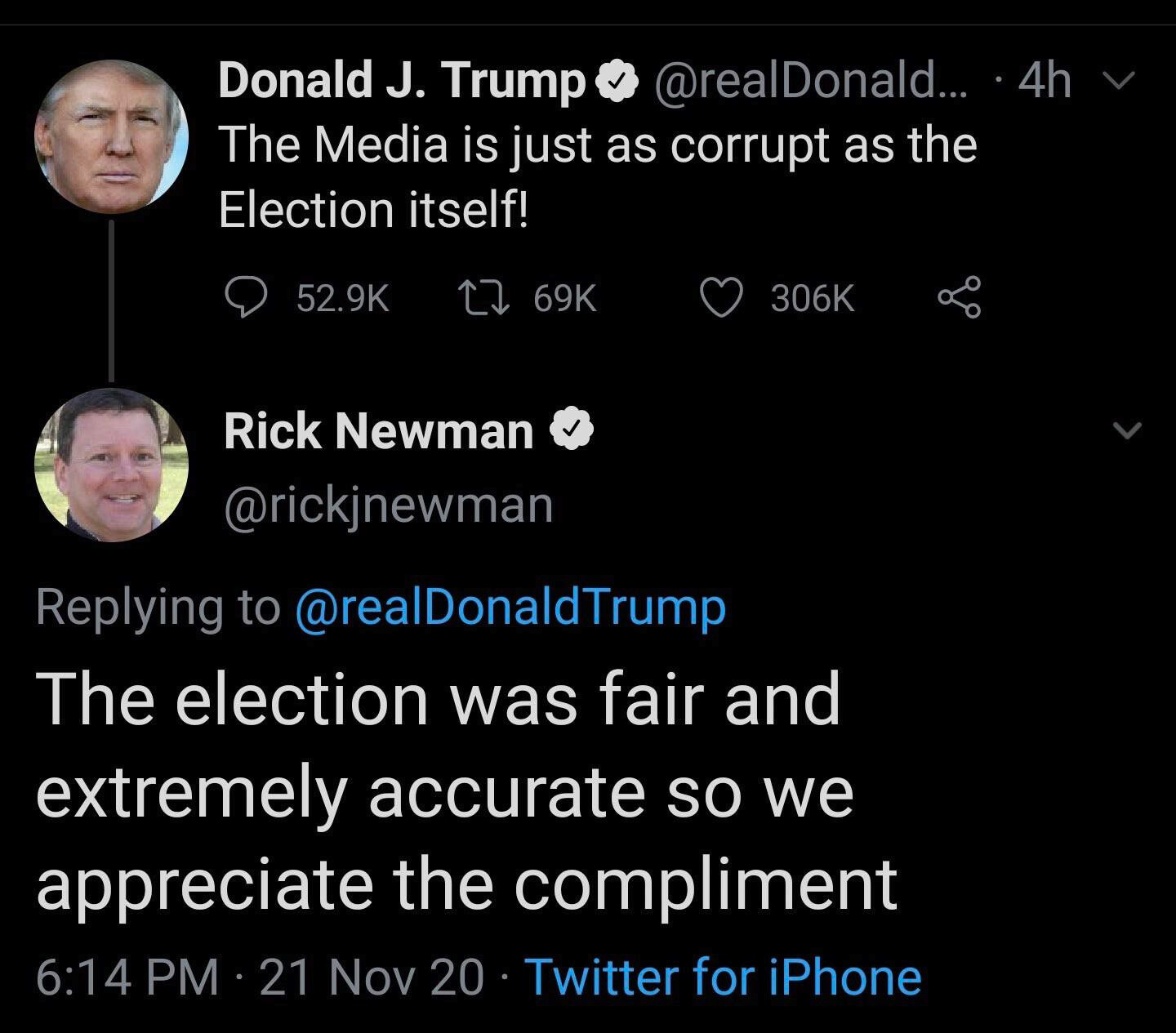Click the Rick Newman display name
This screenshot has width=1176, height=1033.
pos(378,431)
